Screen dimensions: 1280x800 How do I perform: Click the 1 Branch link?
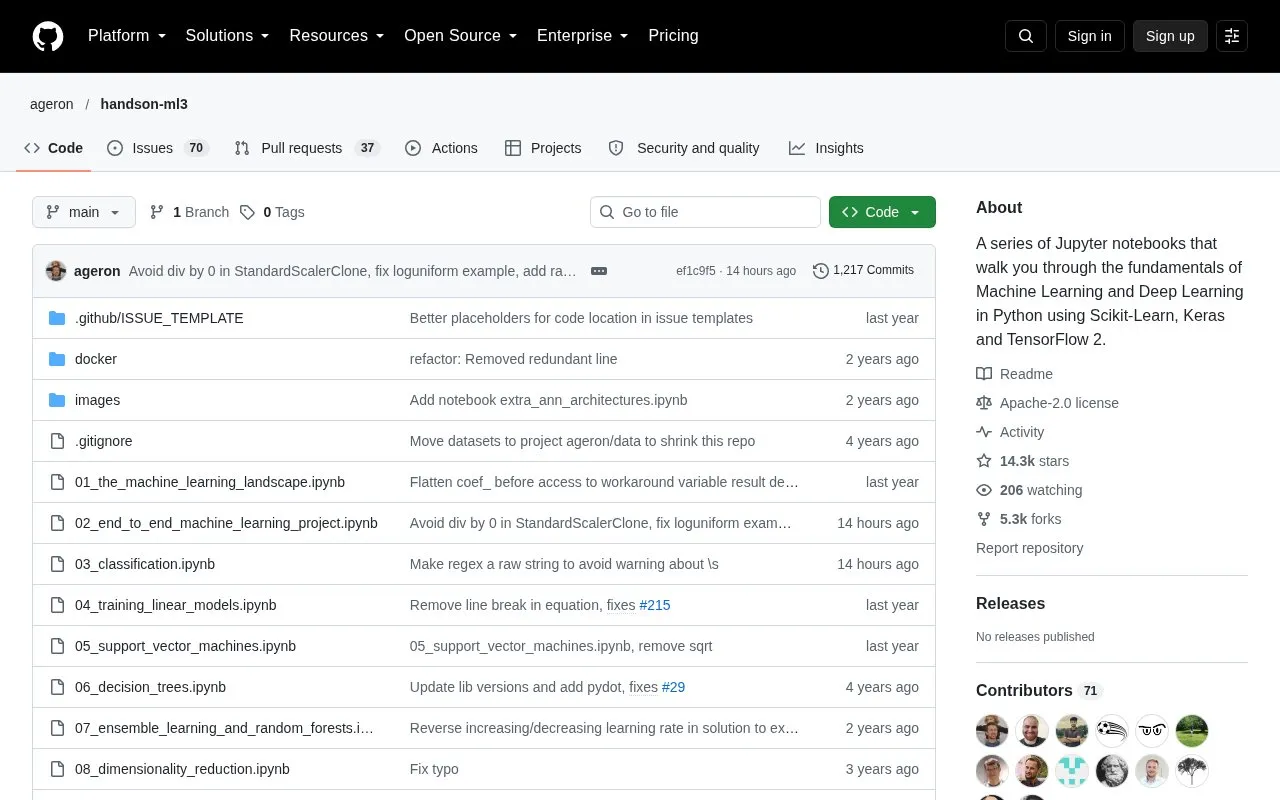pyautogui.click(x=189, y=212)
